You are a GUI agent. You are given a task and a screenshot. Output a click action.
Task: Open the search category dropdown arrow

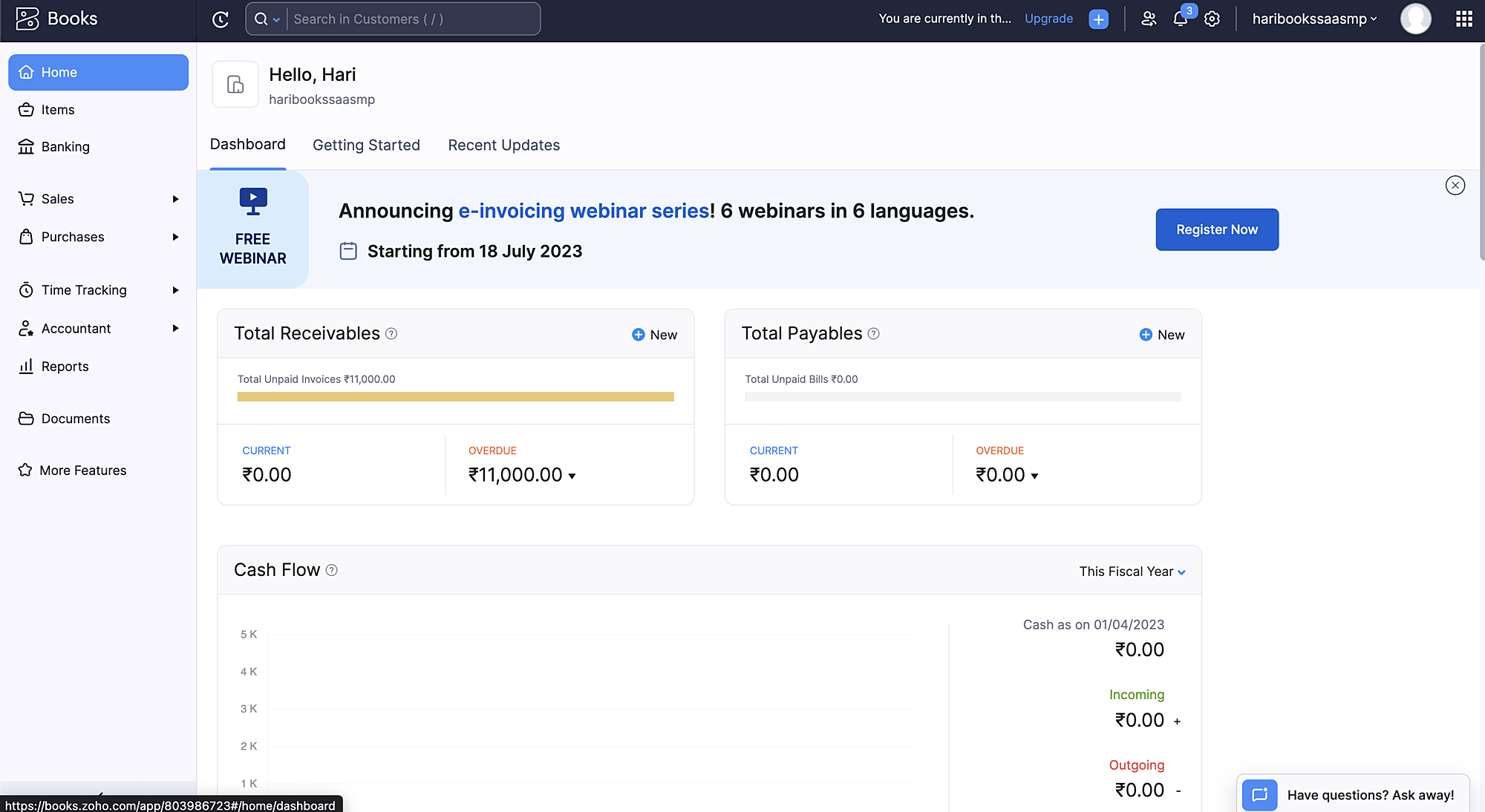[276, 20]
